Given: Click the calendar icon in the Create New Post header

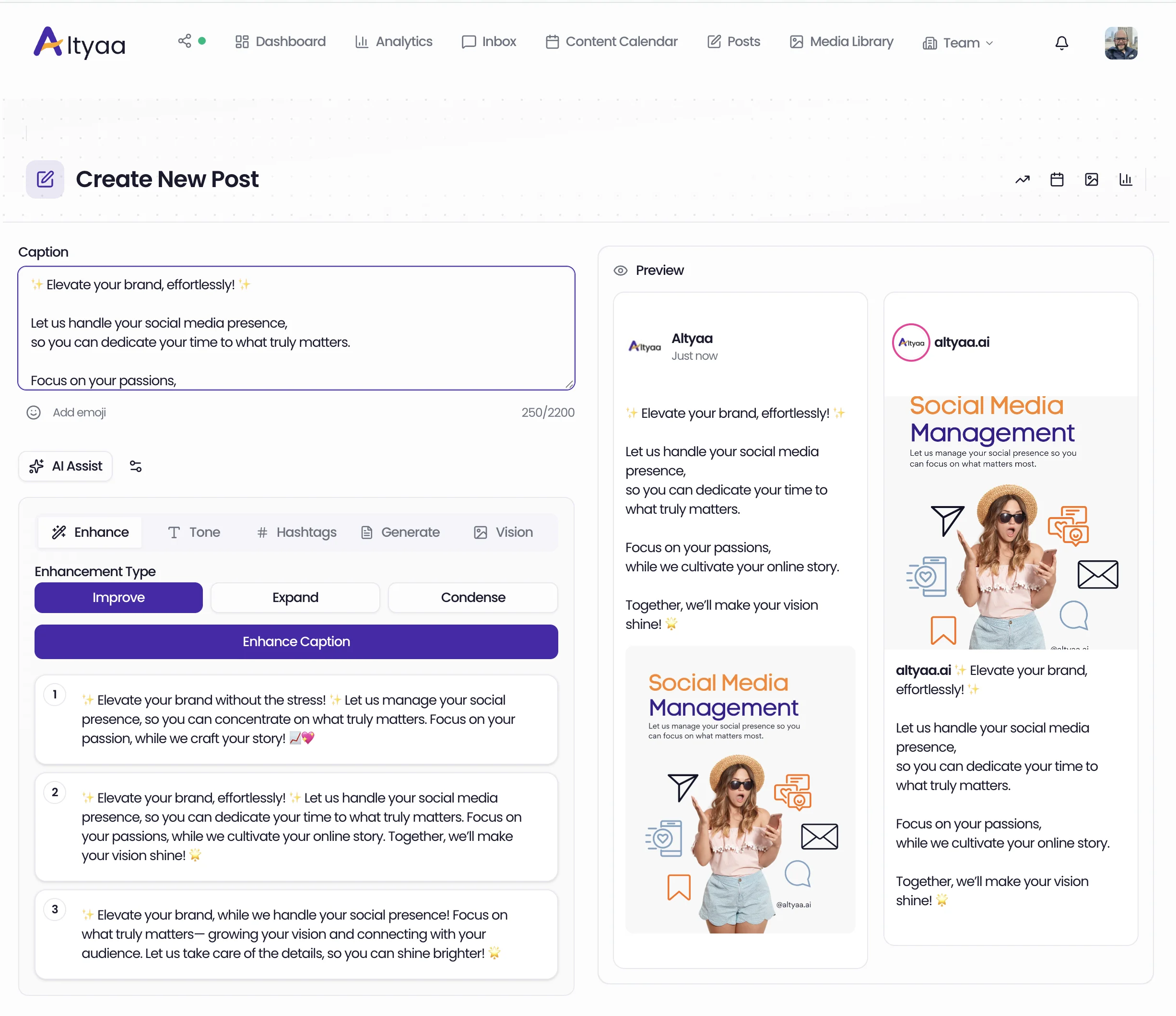Looking at the screenshot, I should (1057, 179).
